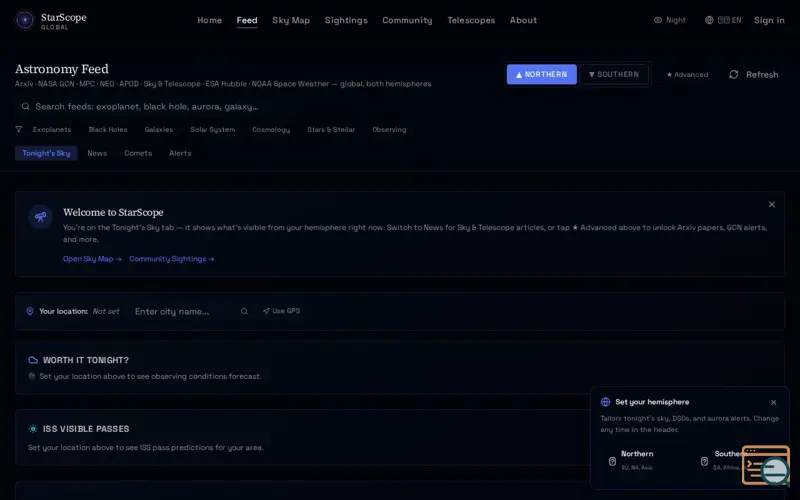Follow the Open Sky Map link
Viewport: 800px width, 500px height.
coord(92,259)
